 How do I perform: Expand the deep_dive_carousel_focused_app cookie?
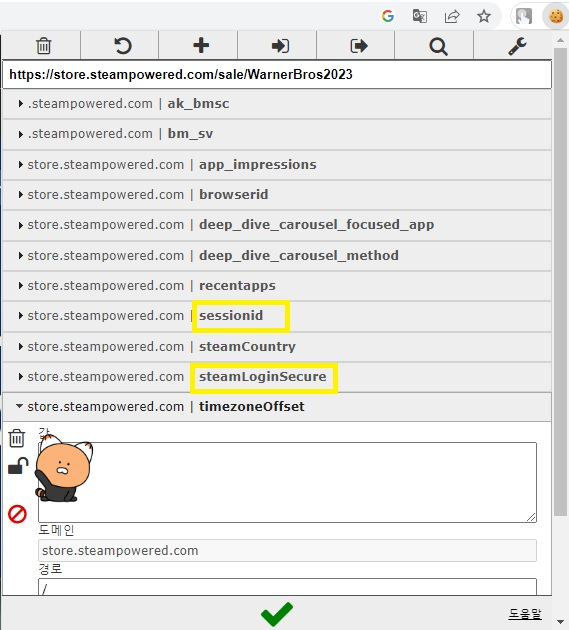coord(277,225)
